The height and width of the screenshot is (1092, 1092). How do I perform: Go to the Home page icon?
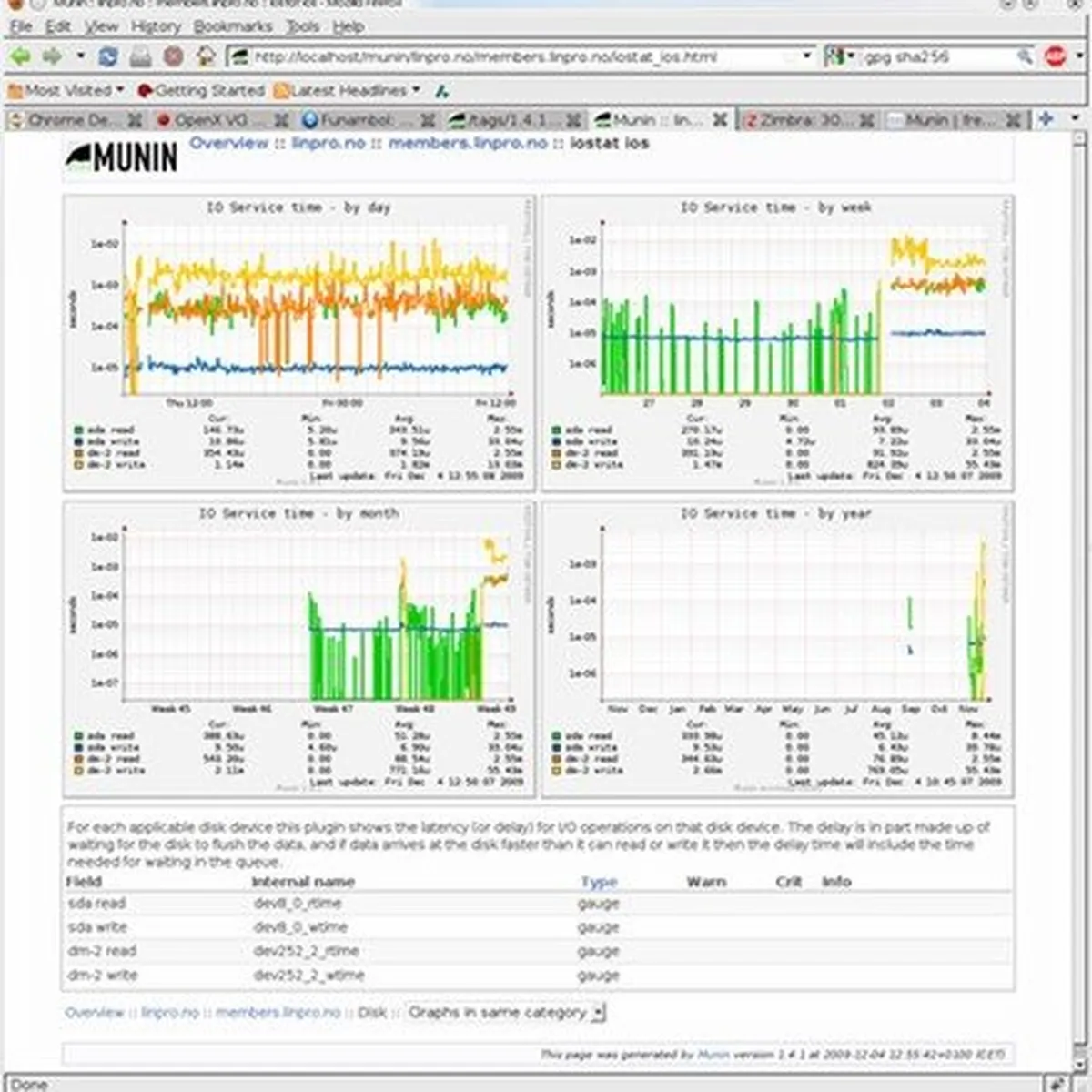pos(206,56)
